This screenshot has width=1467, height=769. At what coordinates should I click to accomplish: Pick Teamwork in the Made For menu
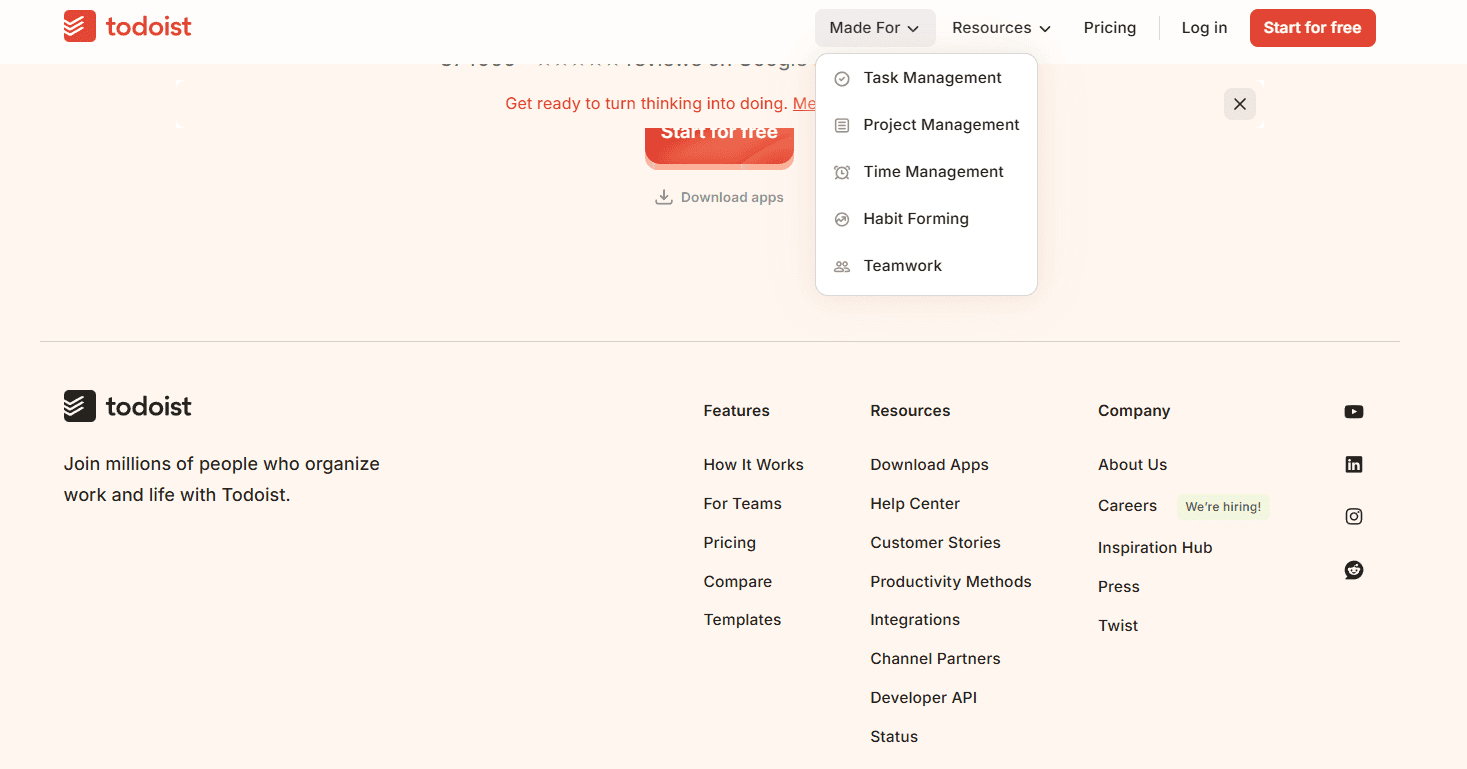(x=926, y=266)
